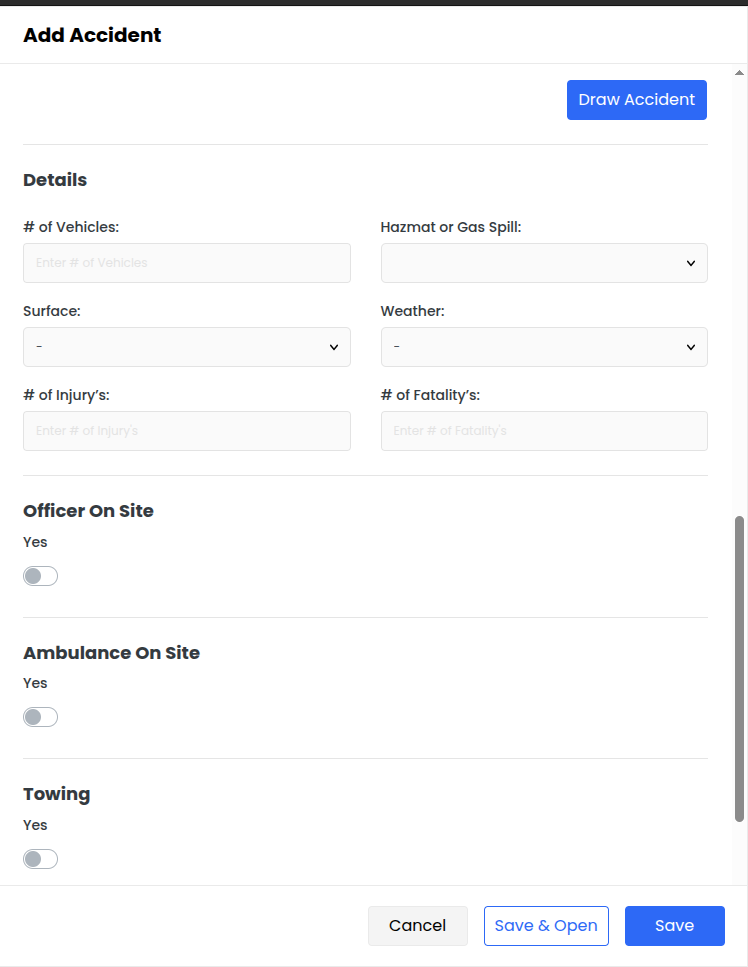
Task: Select the # of Fatality's input box
Action: click(x=544, y=431)
